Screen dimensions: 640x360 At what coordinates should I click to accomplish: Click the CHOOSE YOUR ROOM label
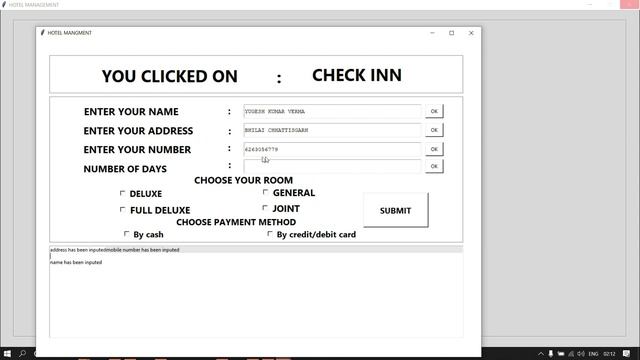(243, 180)
